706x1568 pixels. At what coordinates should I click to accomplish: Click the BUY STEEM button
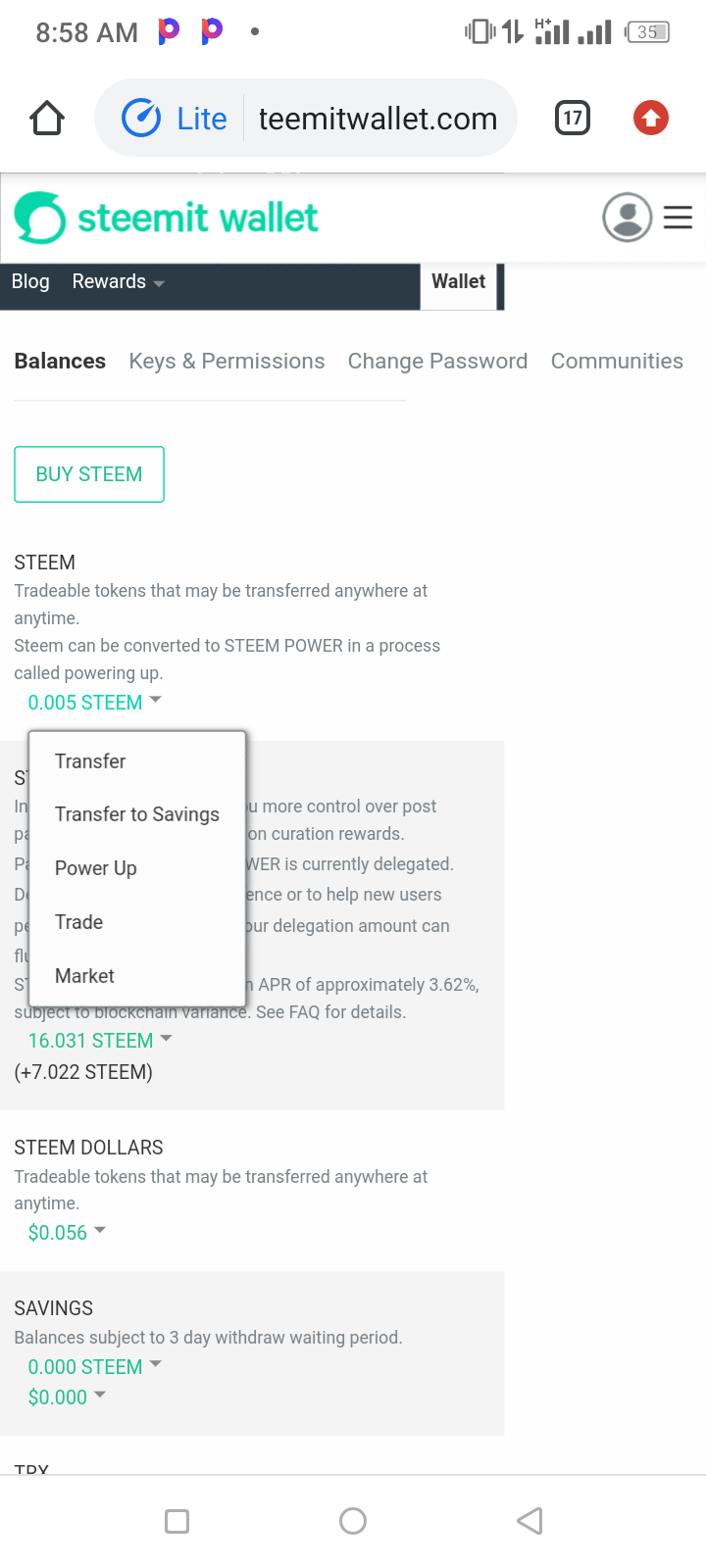[89, 474]
